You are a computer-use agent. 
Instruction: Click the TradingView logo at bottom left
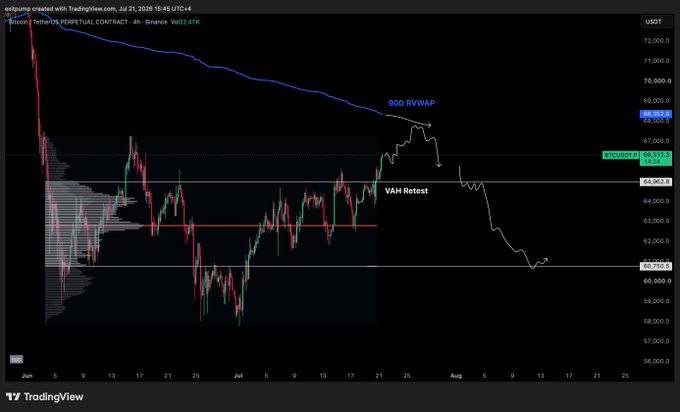[44, 396]
